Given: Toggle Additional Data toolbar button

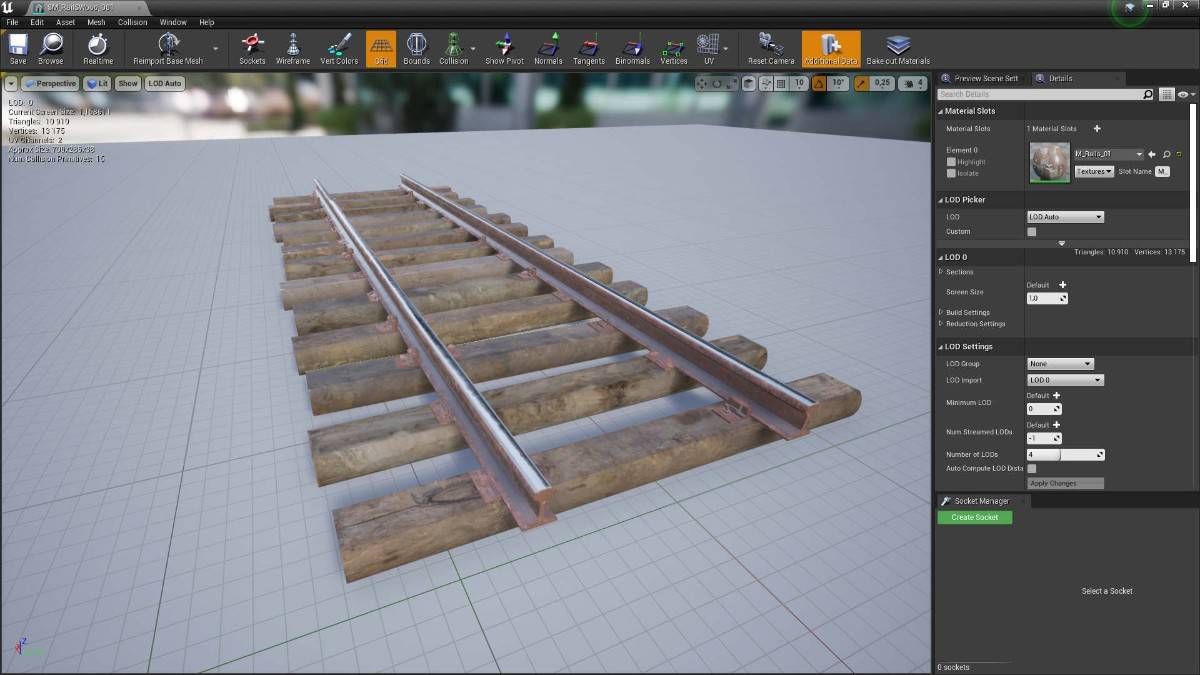Looking at the screenshot, I should pos(831,49).
